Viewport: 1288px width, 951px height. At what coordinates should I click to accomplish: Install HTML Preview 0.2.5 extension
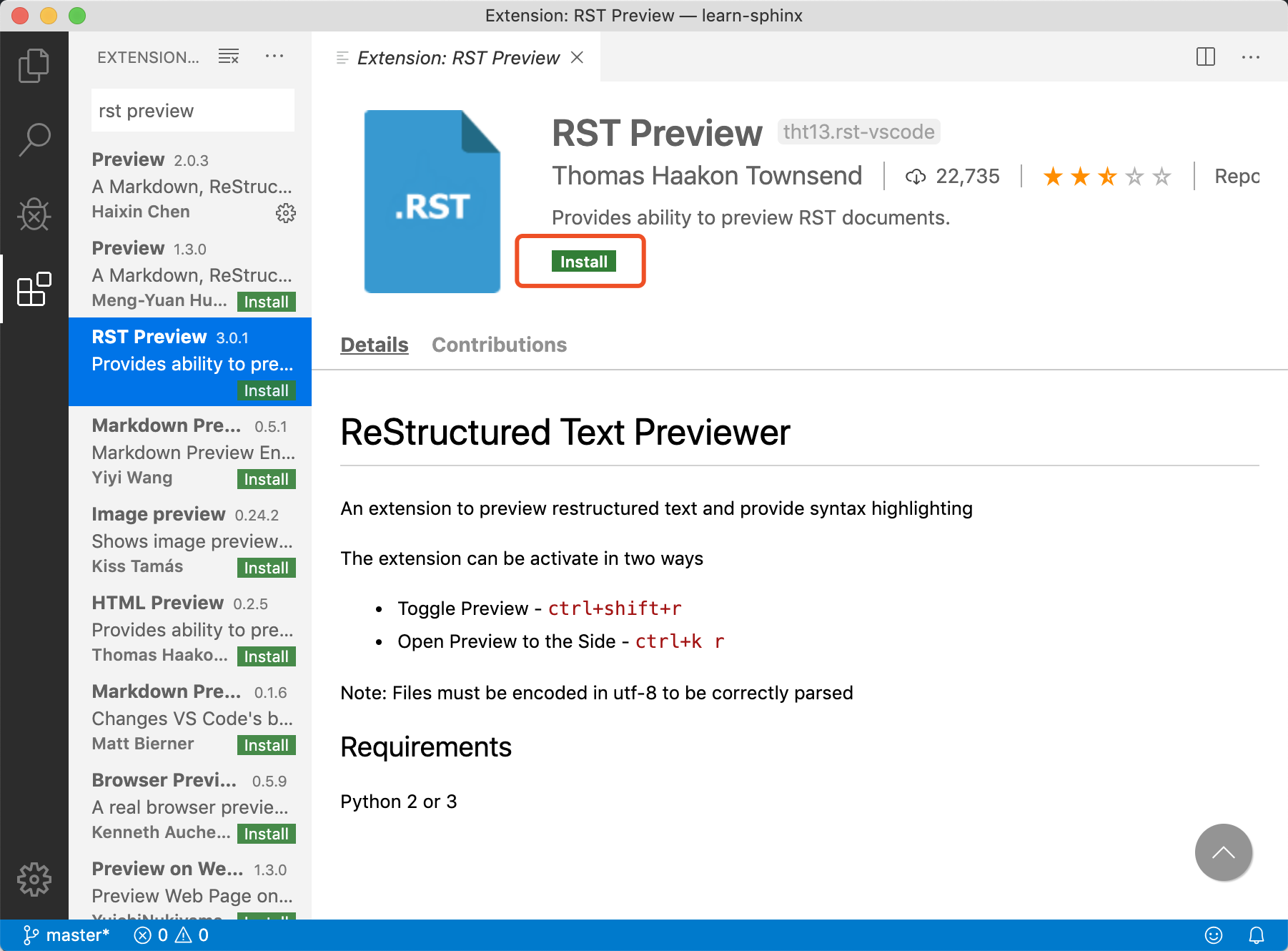266,656
